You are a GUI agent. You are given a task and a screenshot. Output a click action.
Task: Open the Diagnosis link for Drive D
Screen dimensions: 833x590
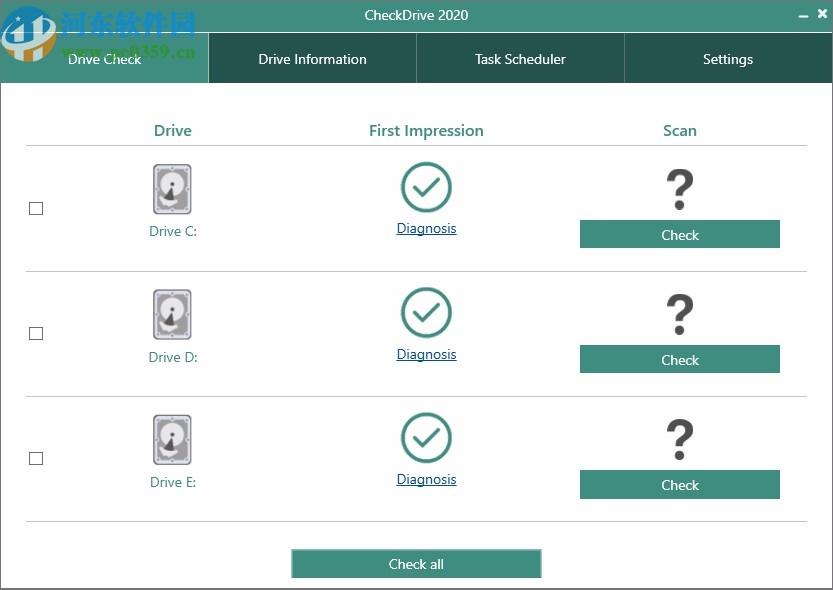[426, 353]
